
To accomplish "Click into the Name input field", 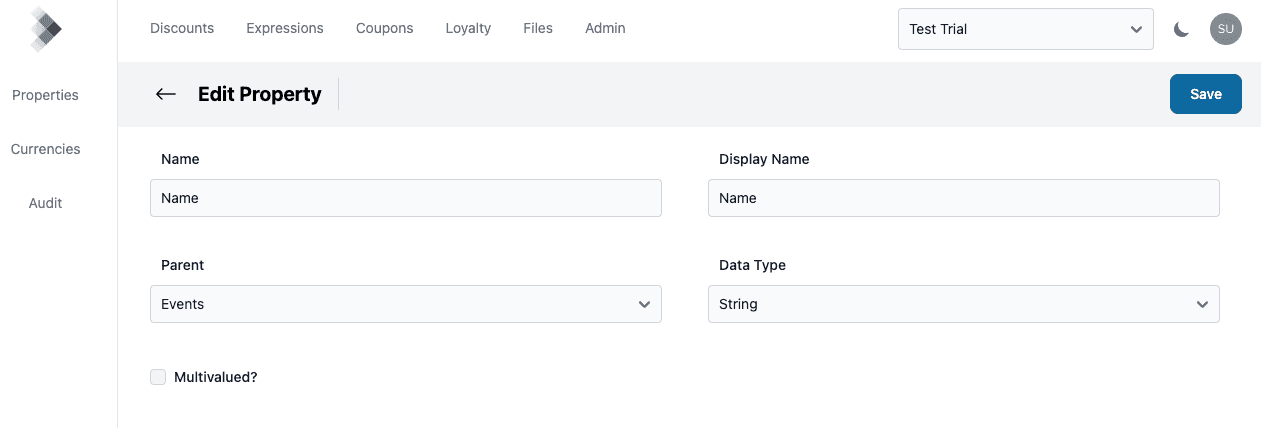I will (x=405, y=198).
